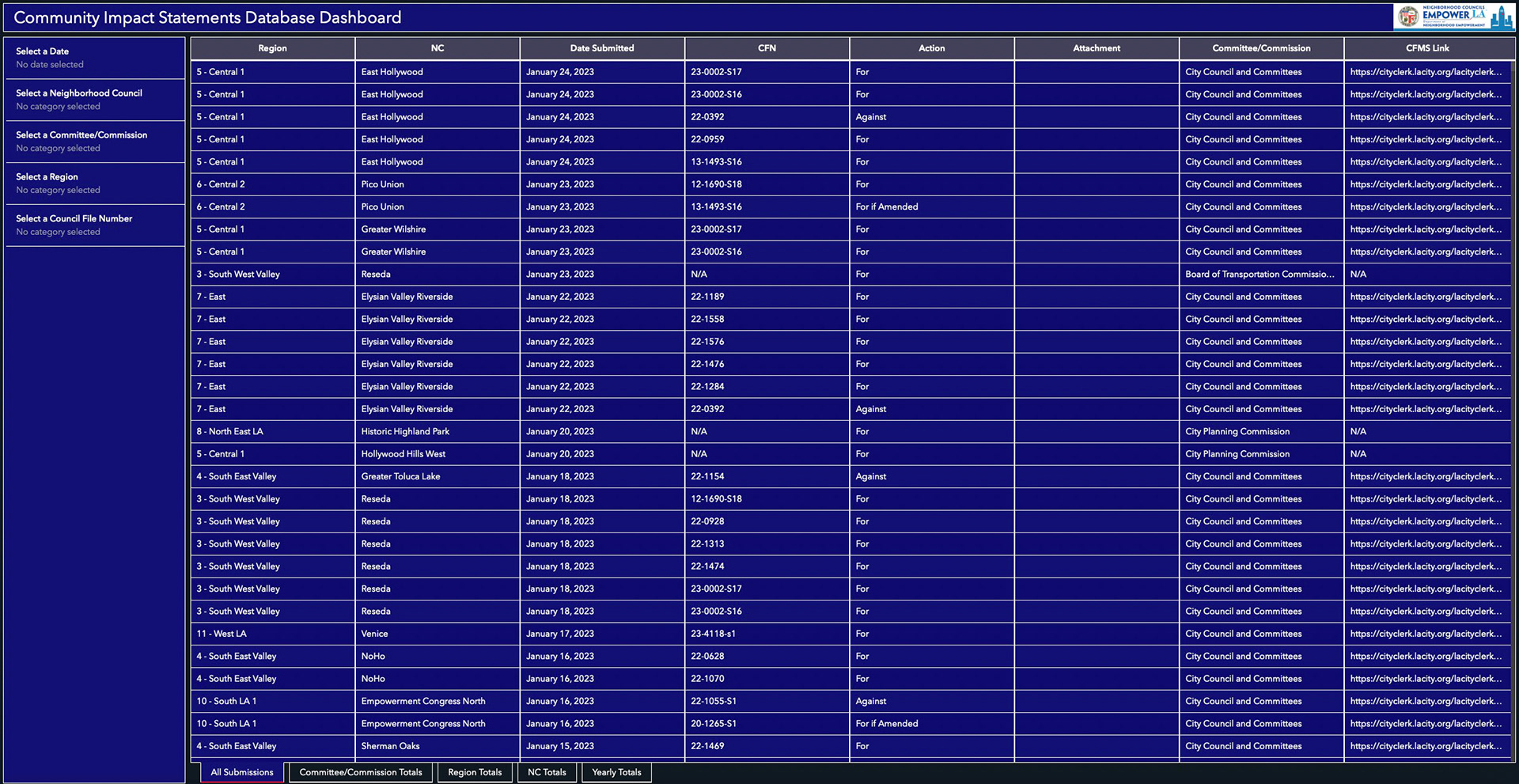The image size is (1519, 784).
Task: Click City Planning Commission cell for Historic Highland Park
Action: point(1261,432)
